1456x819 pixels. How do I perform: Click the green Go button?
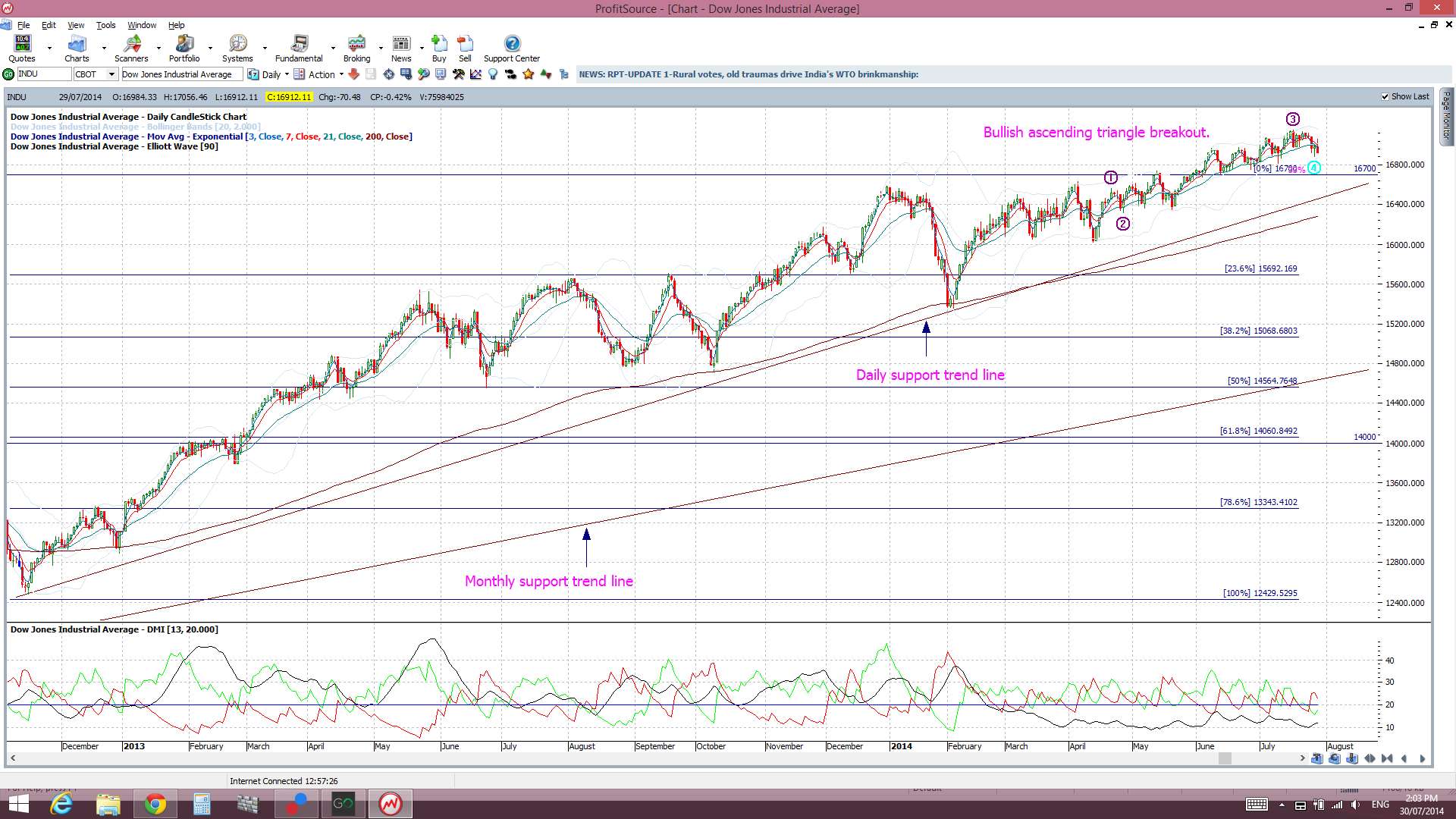8,74
